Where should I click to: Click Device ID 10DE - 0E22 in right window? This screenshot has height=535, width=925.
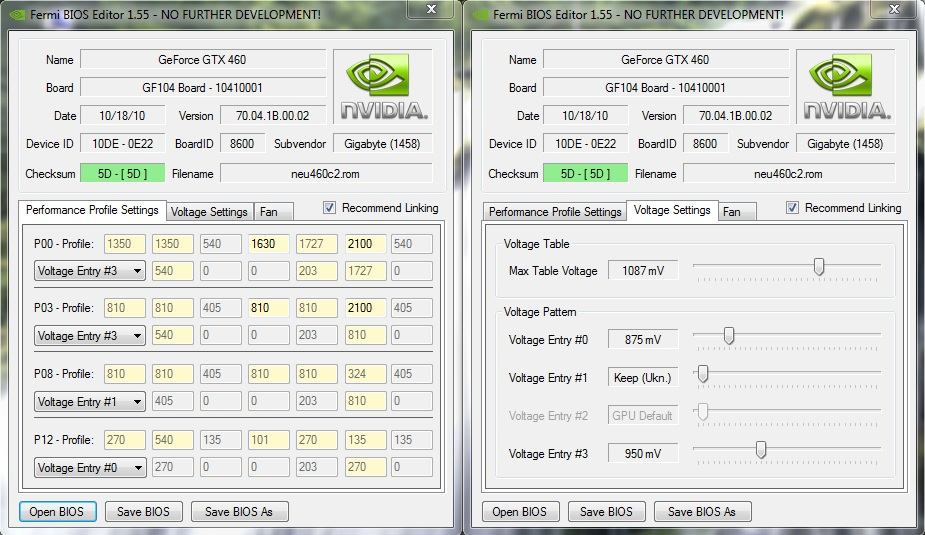585,144
